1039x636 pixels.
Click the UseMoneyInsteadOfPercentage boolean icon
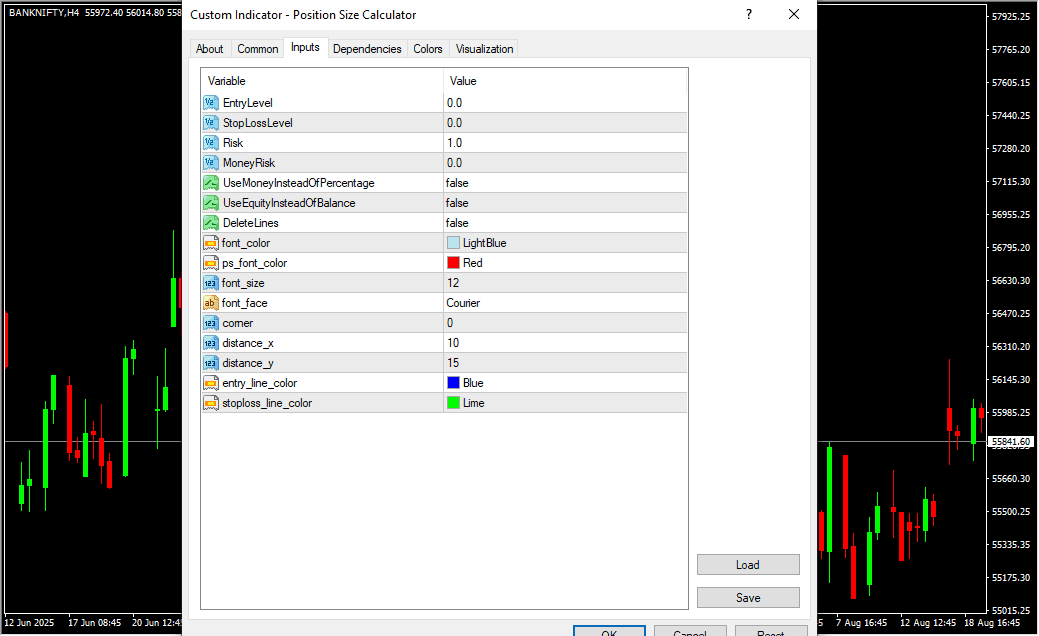(210, 183)
